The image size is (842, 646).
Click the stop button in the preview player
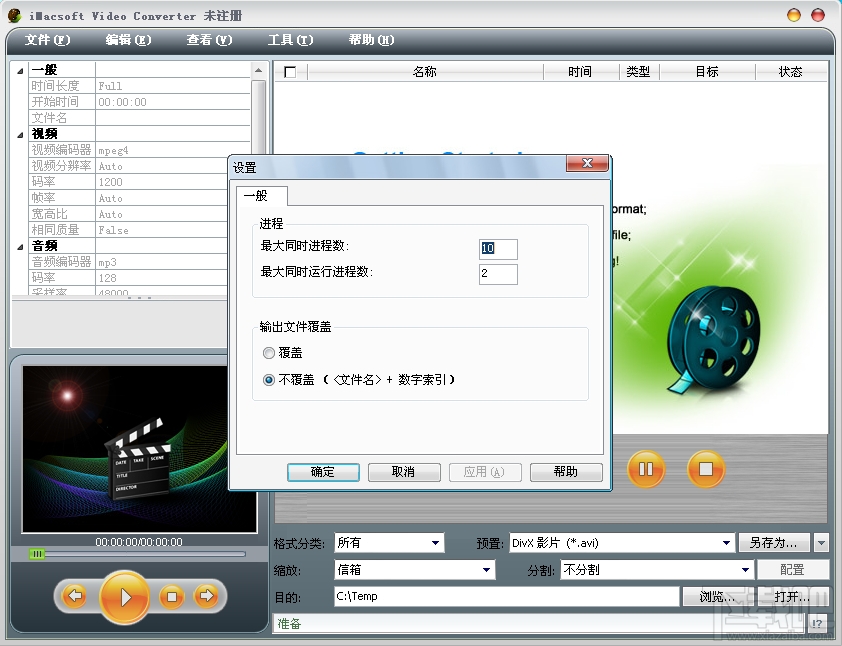[171, 595]
